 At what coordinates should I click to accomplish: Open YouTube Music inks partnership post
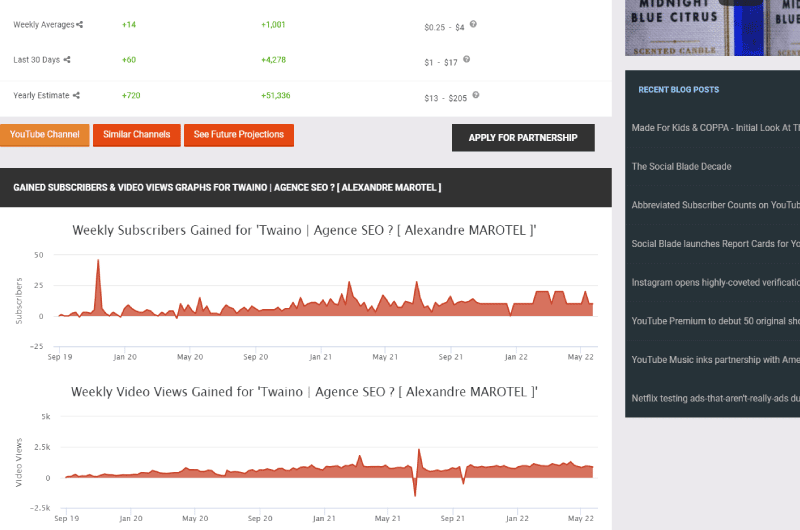tap(715, 360)
